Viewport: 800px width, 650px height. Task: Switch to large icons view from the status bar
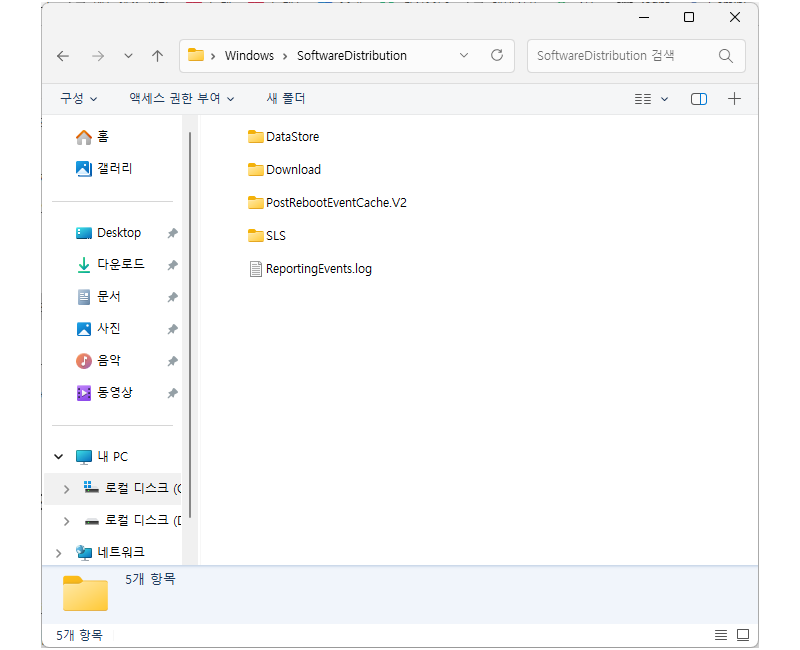tap(742, 634)
